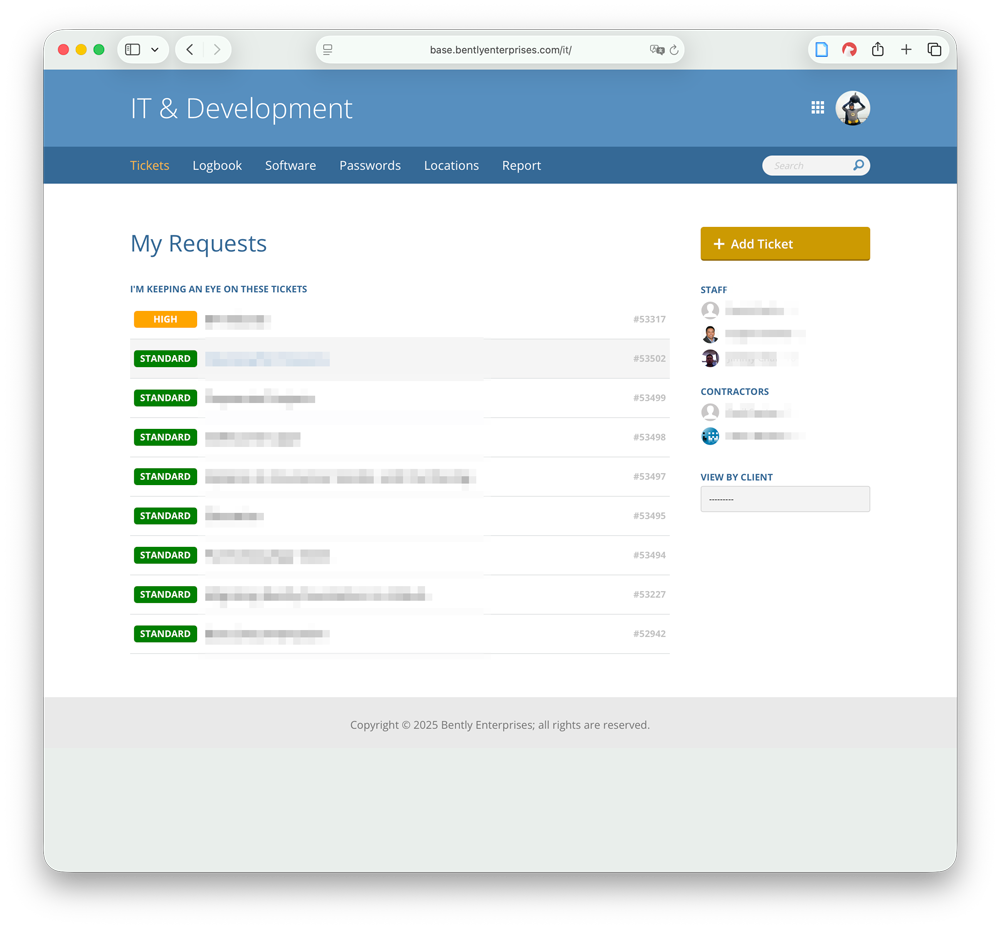Click the user profile avatar in header

point(853,108)
